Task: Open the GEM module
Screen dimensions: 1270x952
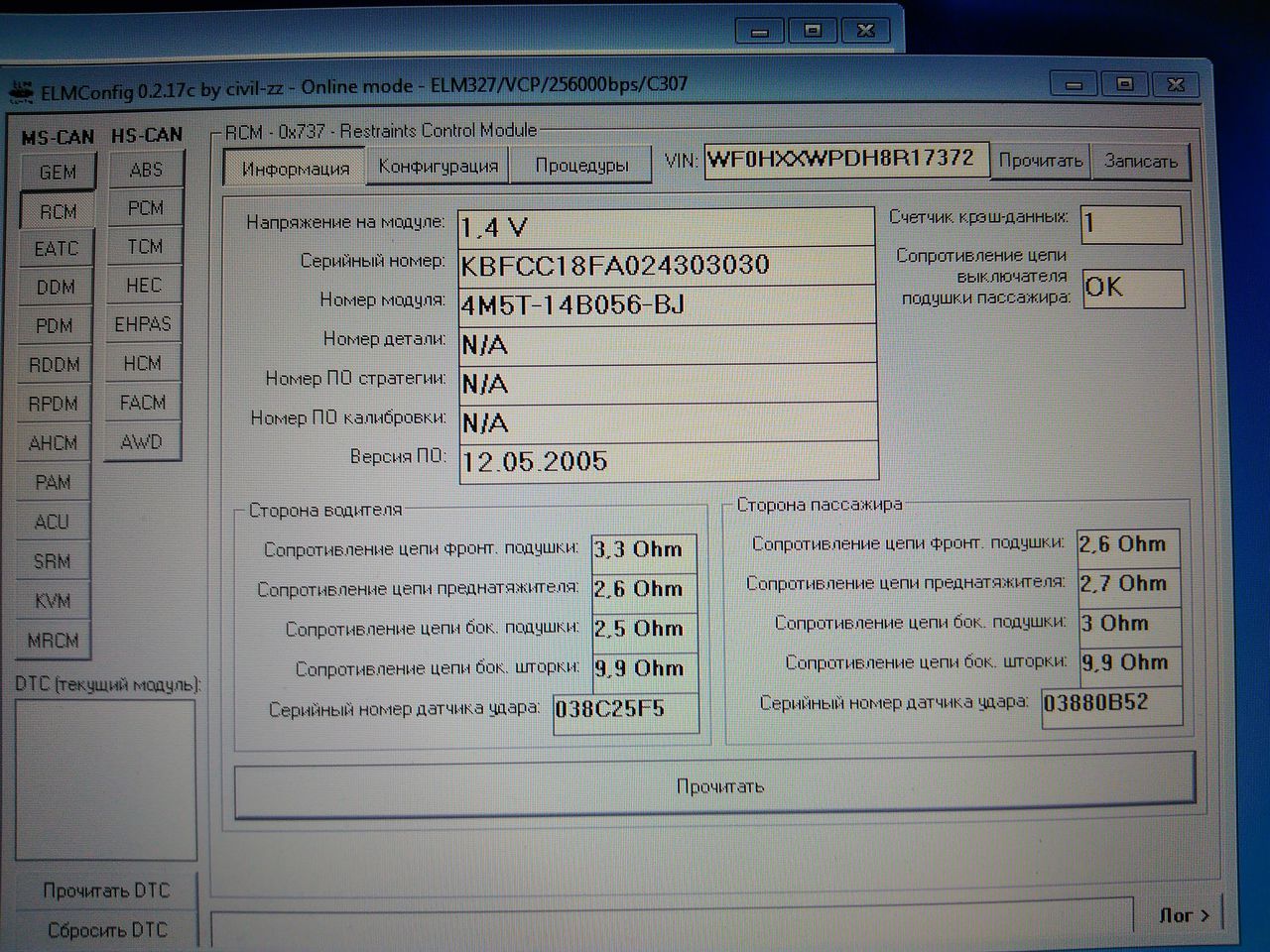Action: 57,172
